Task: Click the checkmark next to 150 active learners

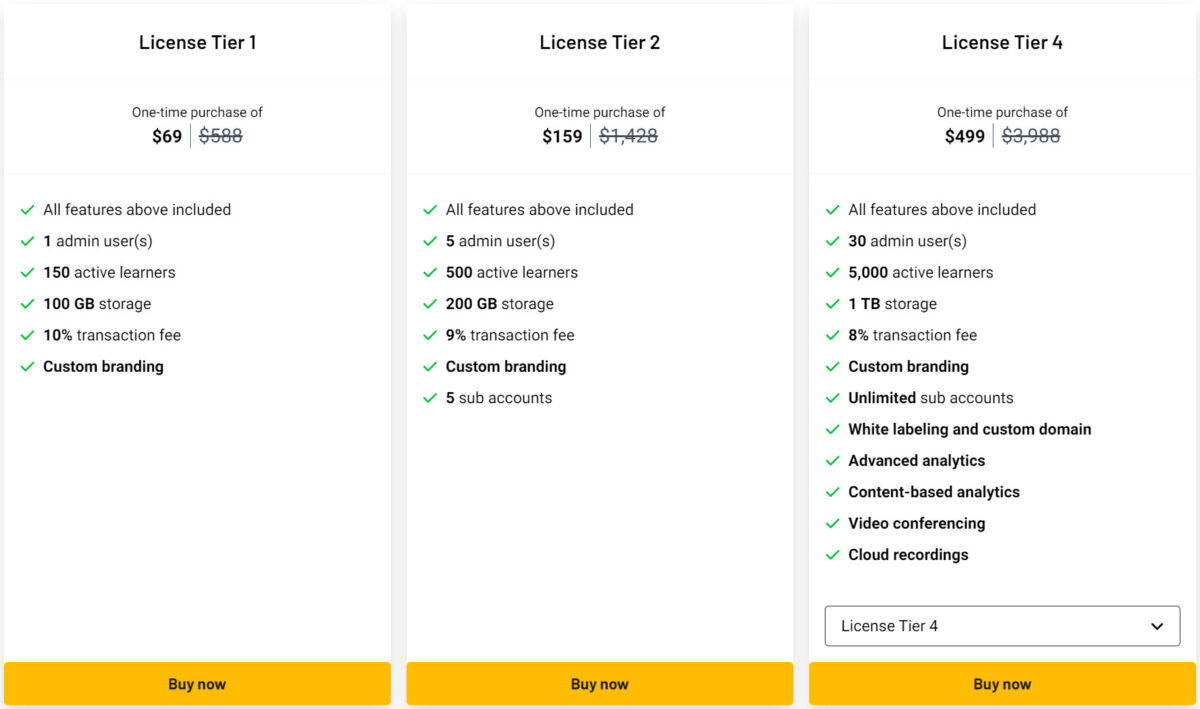Action: (x=27, y=272)
